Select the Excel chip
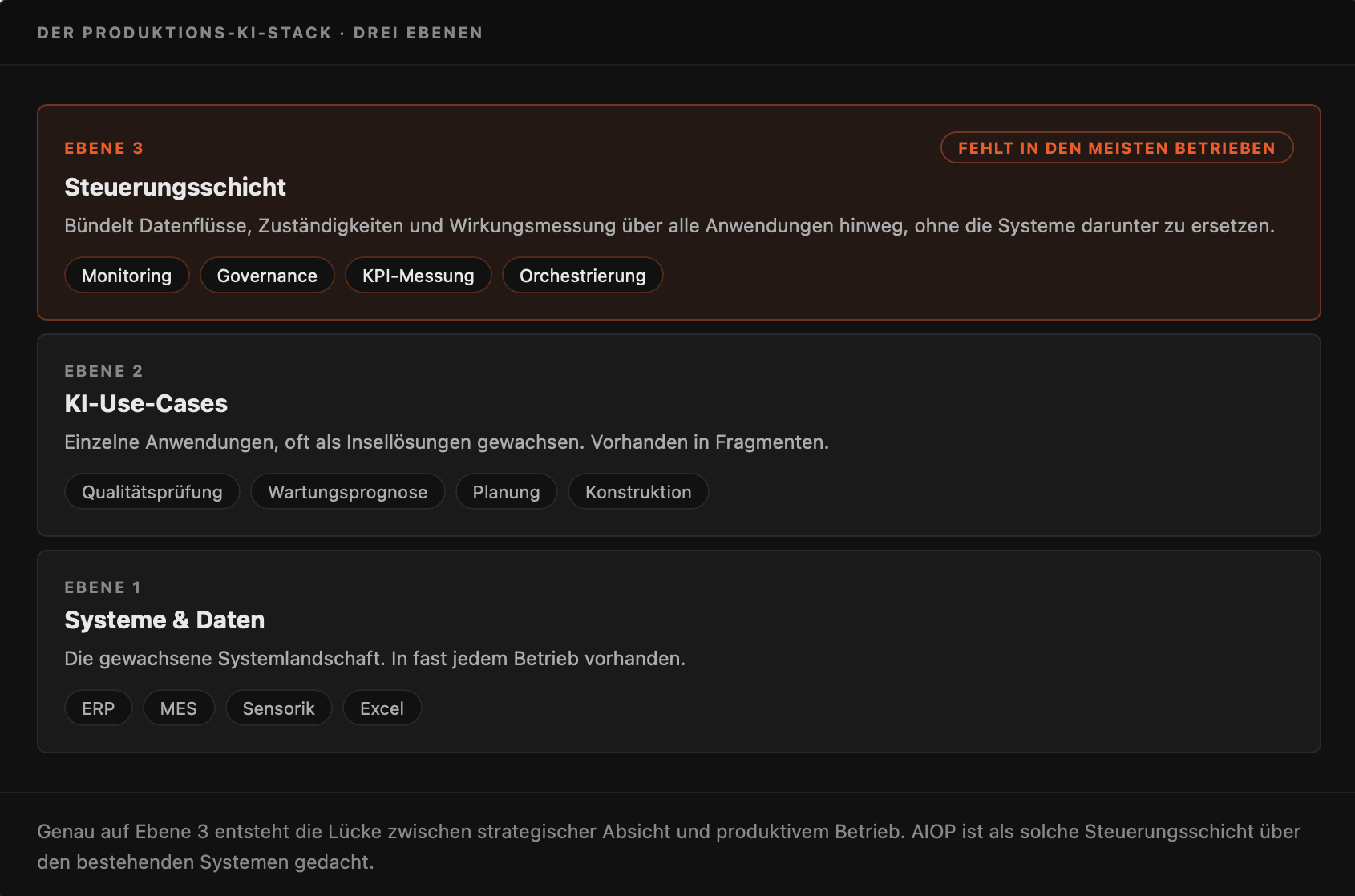Screen dimensions: 1355x896 (382, 708)
